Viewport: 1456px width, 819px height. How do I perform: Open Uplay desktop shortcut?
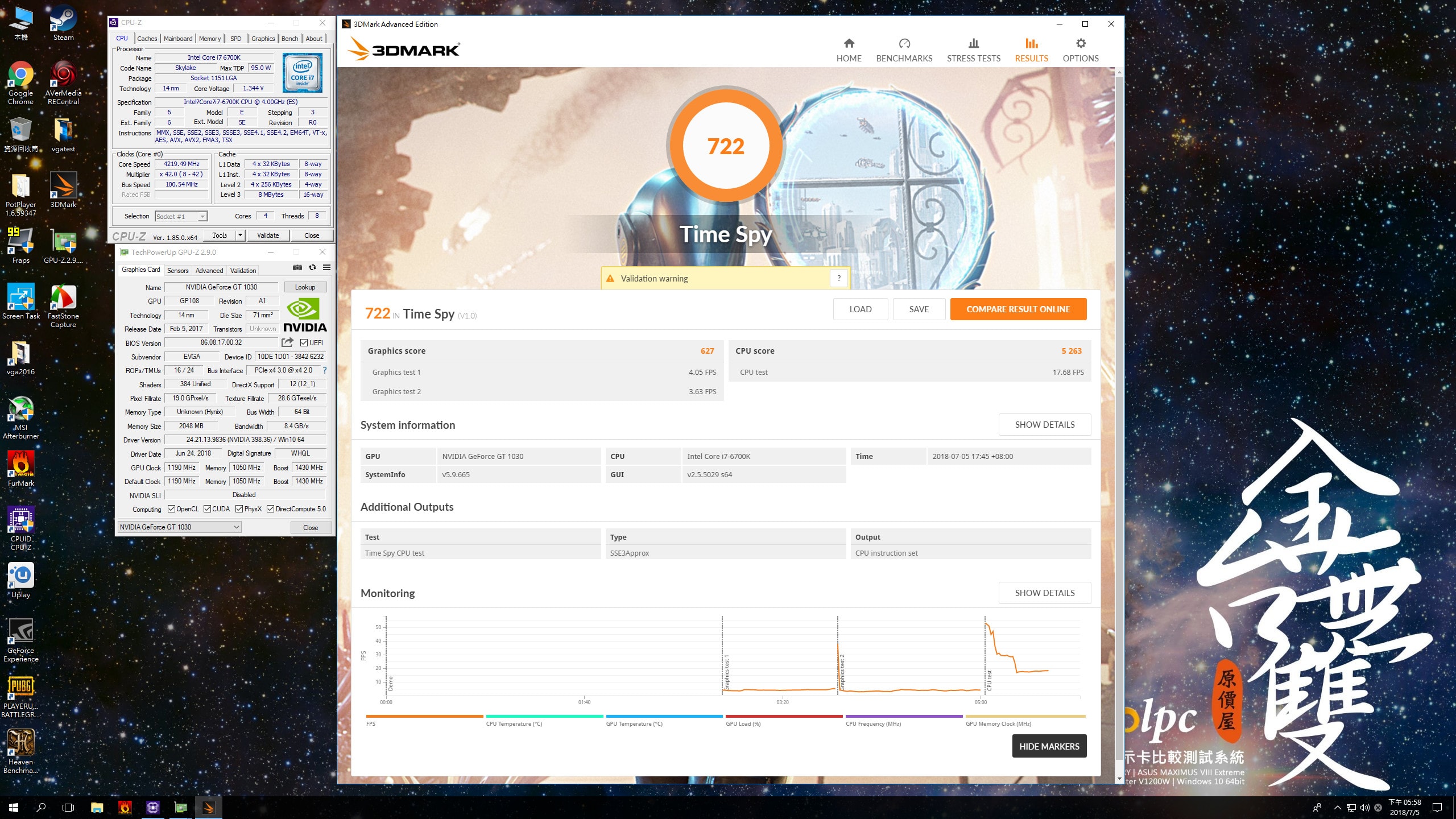click(x=20, y=581)
